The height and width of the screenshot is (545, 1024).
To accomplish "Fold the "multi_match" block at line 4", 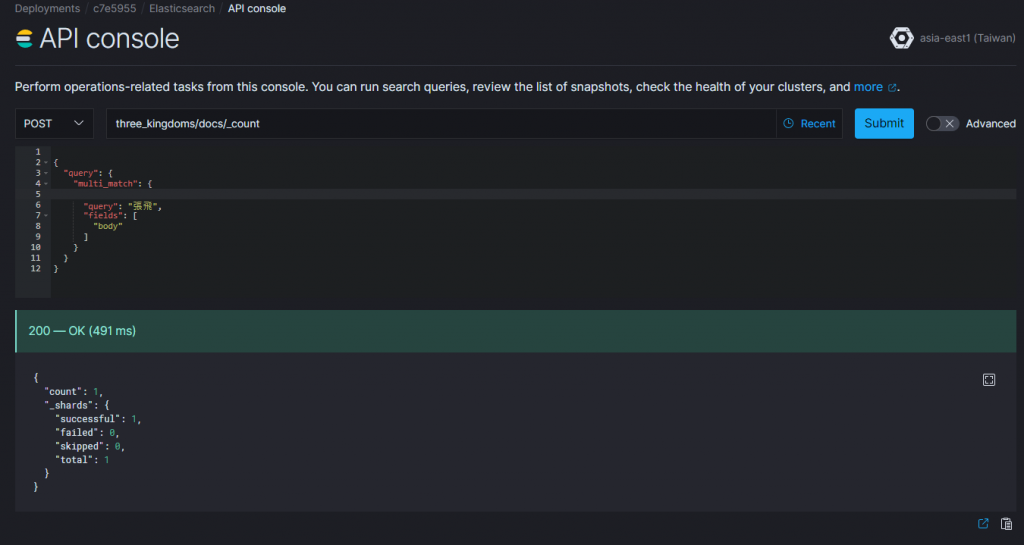I will 46,184.
